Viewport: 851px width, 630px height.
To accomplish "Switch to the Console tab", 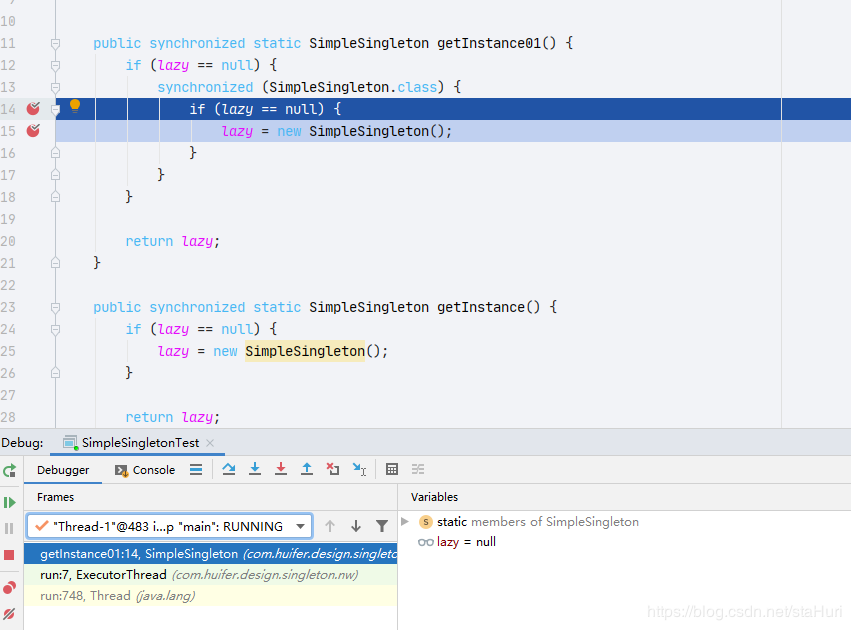I will pos(145,470).
